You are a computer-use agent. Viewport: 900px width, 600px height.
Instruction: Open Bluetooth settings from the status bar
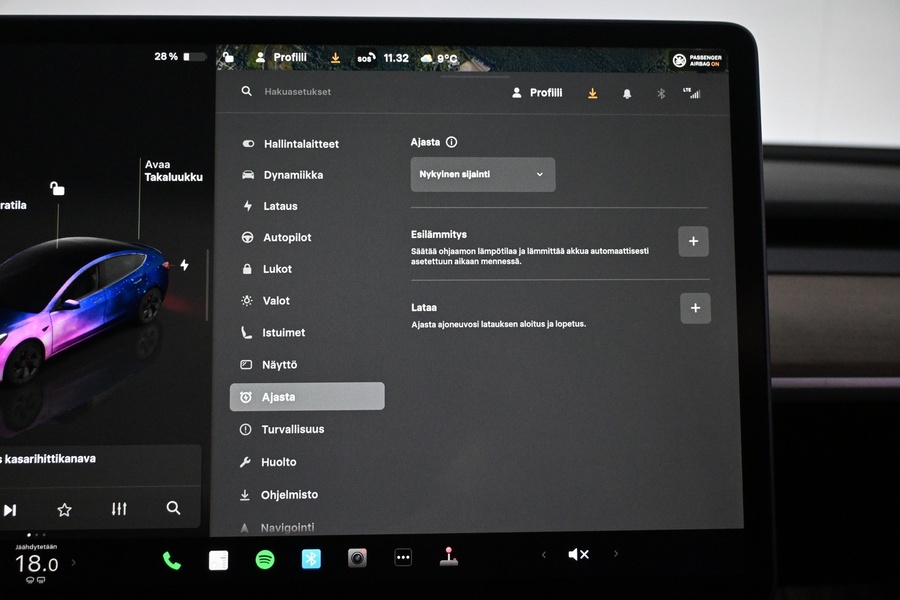point(659,92)
